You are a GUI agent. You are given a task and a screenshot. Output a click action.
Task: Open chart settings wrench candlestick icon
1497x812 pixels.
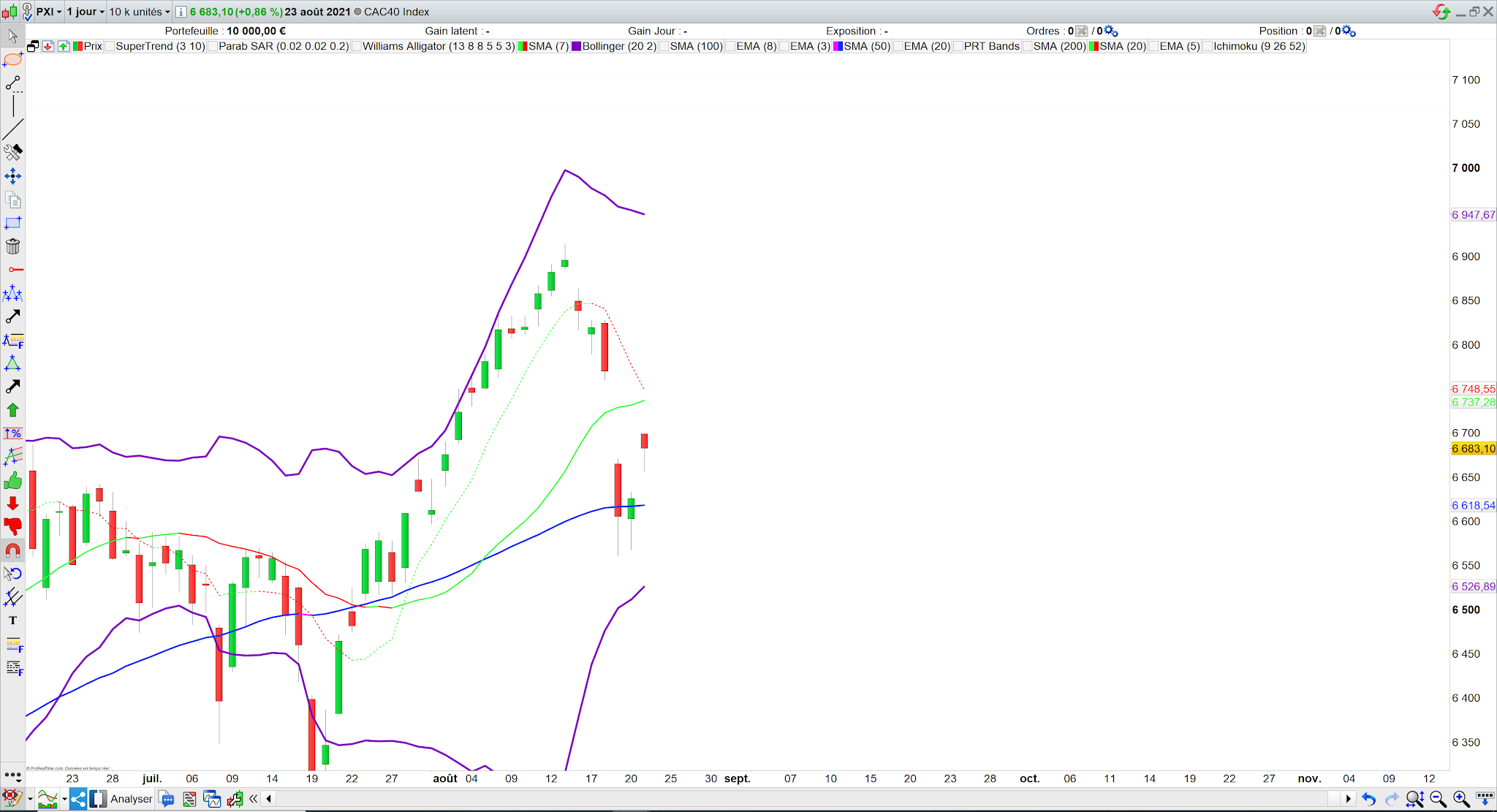(235, 799)
